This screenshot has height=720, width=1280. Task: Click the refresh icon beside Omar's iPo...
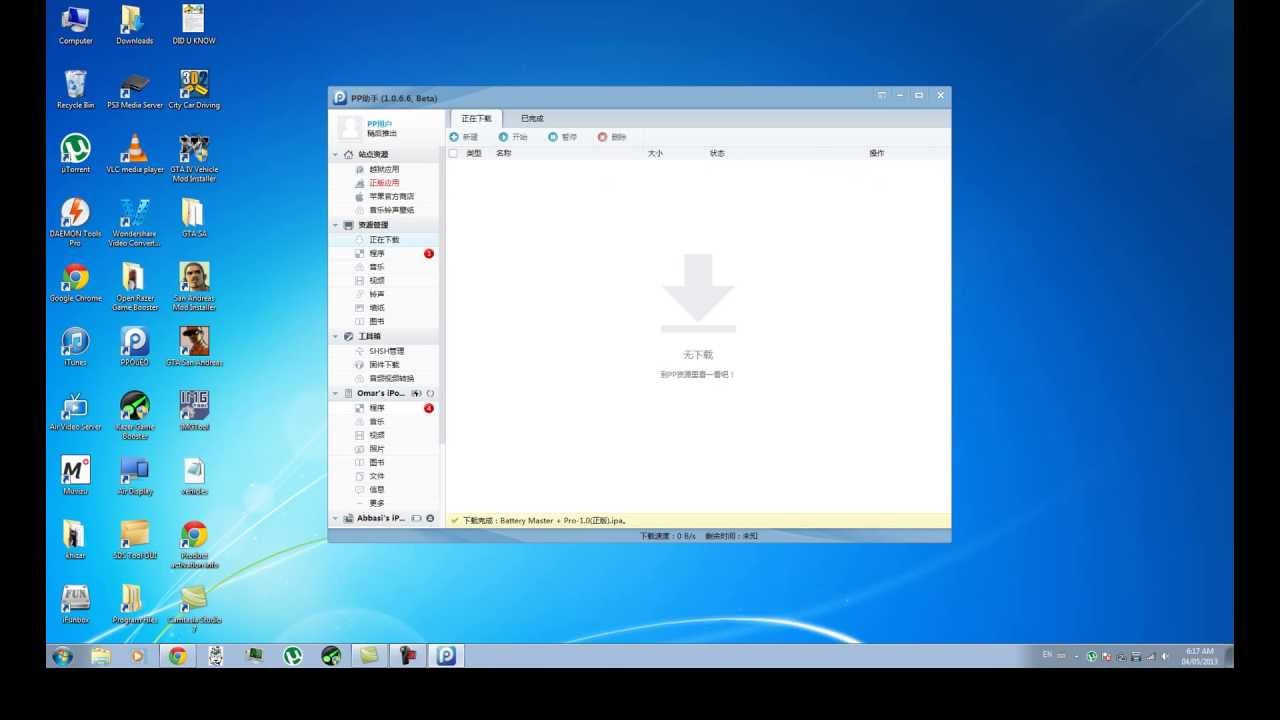tap(430, 394)
